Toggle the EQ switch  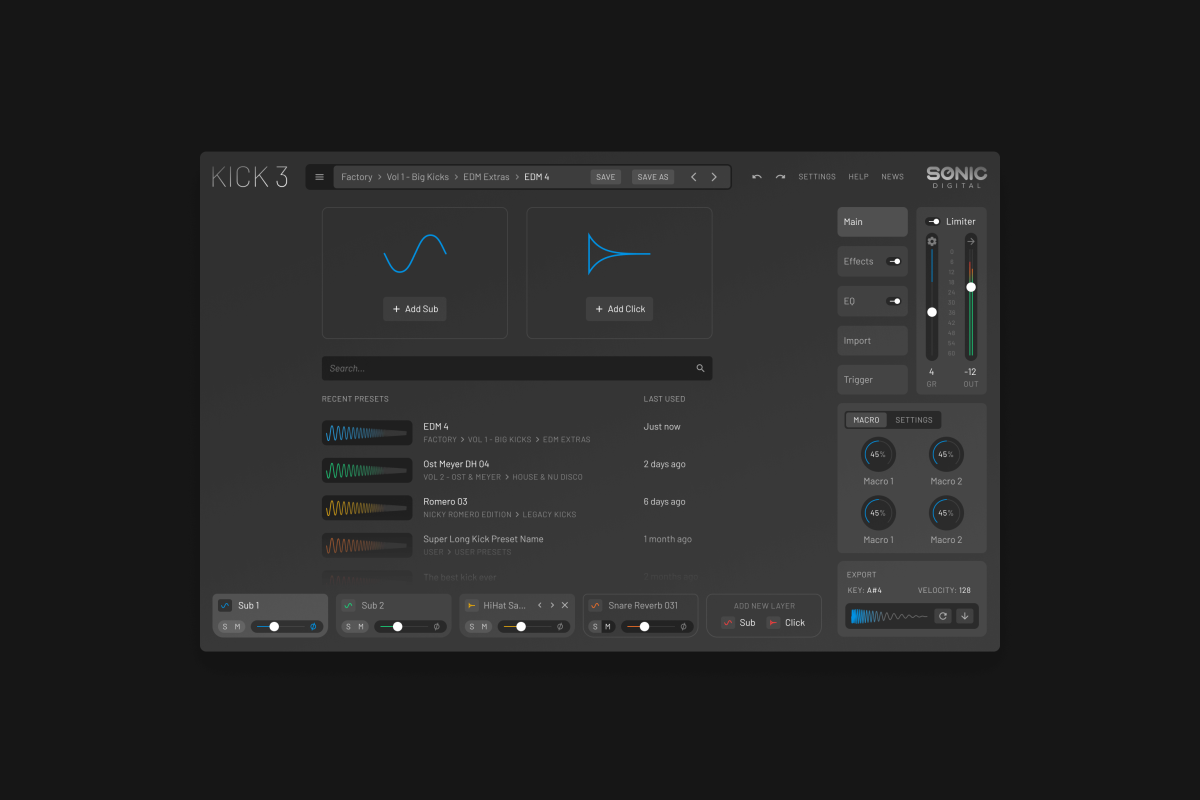click(893, 301)
